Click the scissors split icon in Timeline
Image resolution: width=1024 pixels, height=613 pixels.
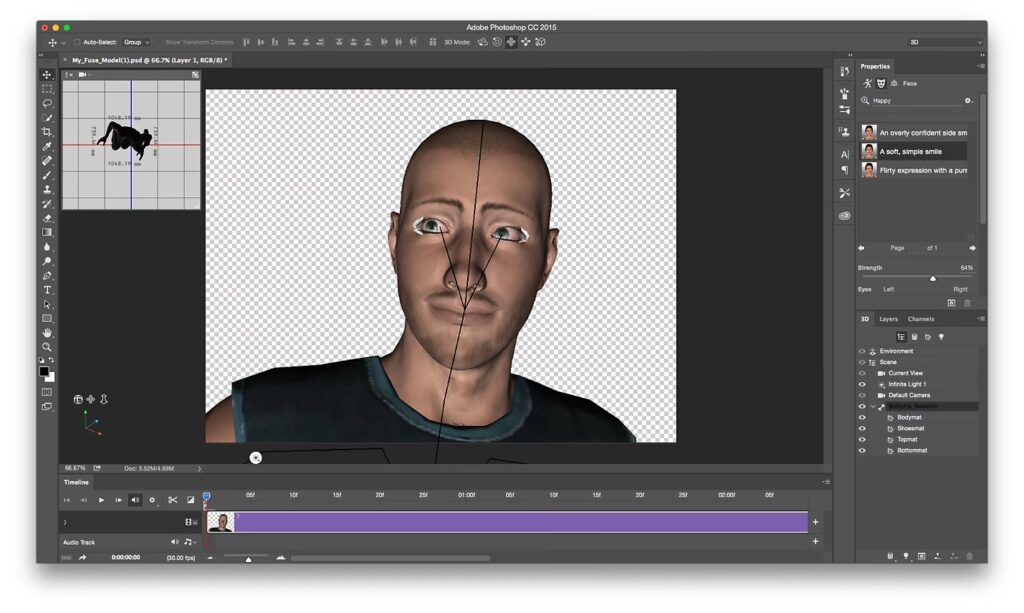tap(172, 500)
